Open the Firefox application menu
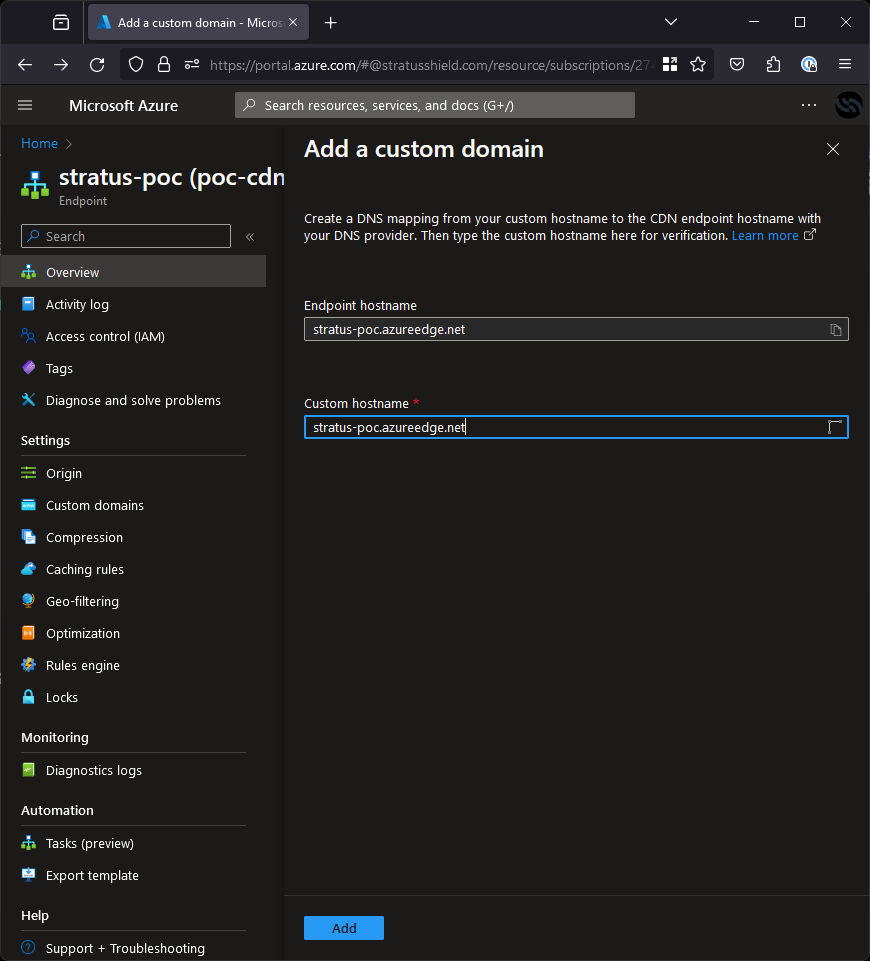 coord(845,64)
